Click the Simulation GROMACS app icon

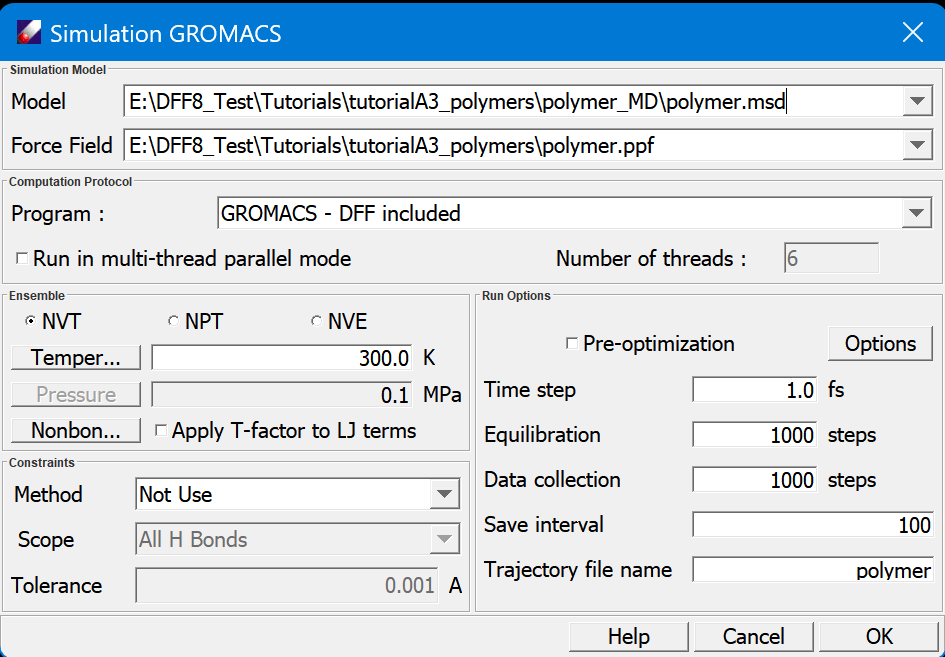click(28, 33)
